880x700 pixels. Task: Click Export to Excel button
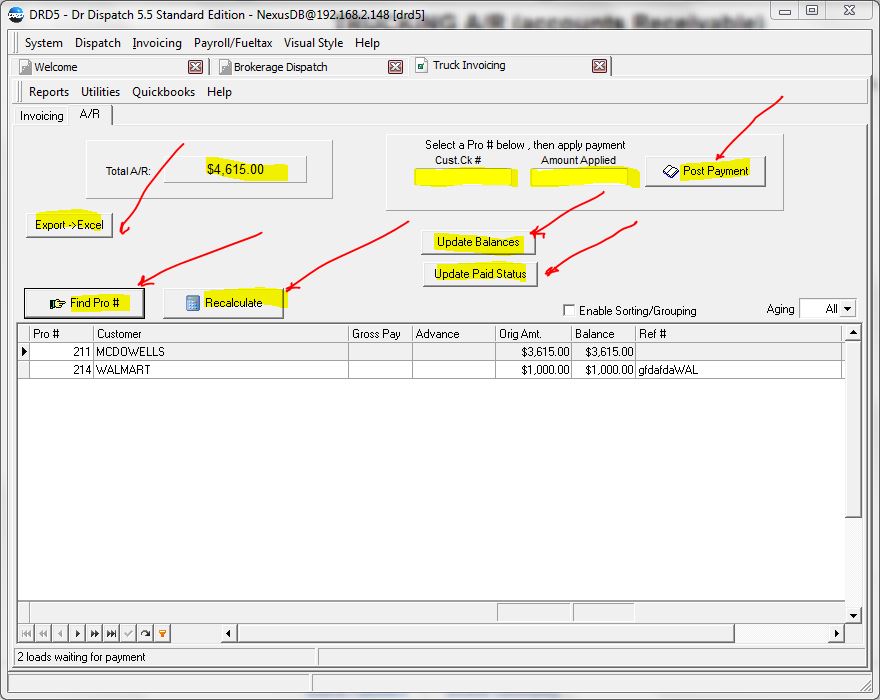[x=69, y=224]
